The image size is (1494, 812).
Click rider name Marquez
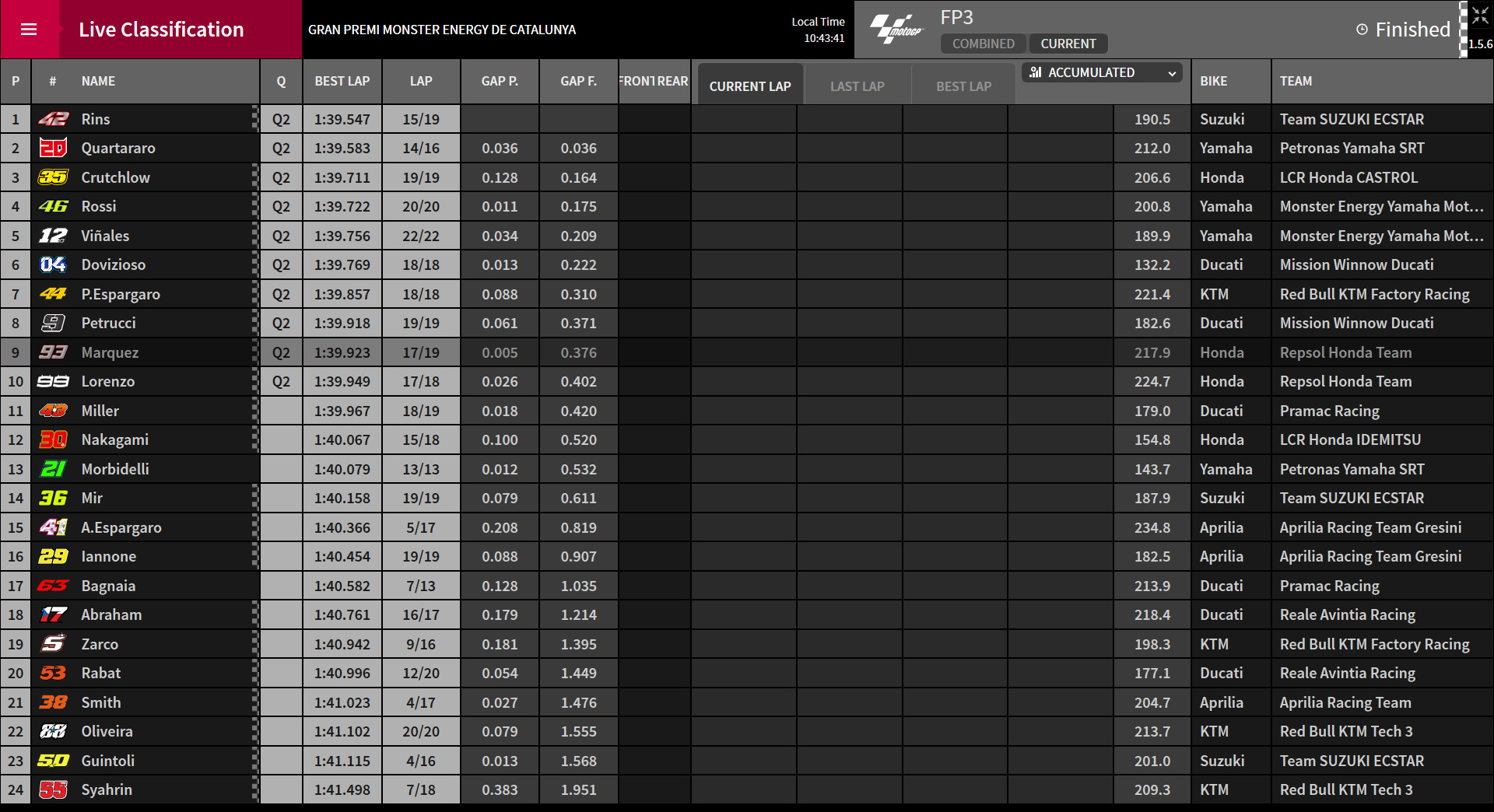110,352
